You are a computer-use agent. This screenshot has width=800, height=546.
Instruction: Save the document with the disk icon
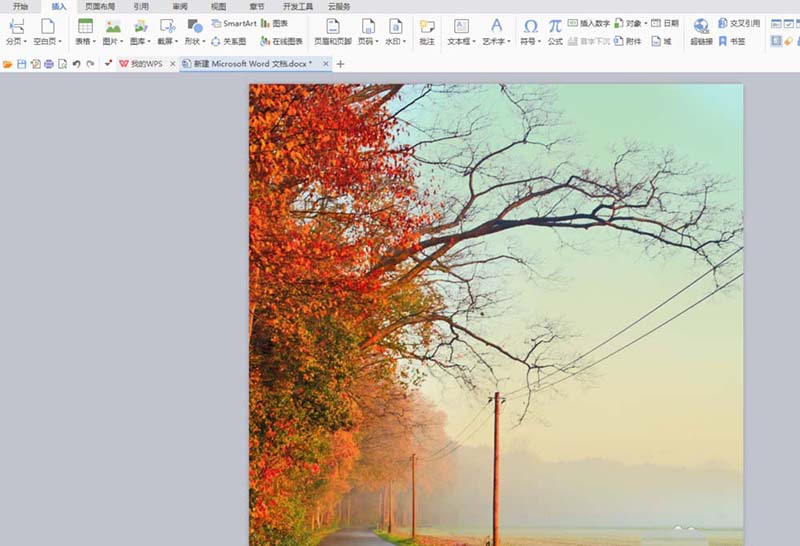[21, 64]
